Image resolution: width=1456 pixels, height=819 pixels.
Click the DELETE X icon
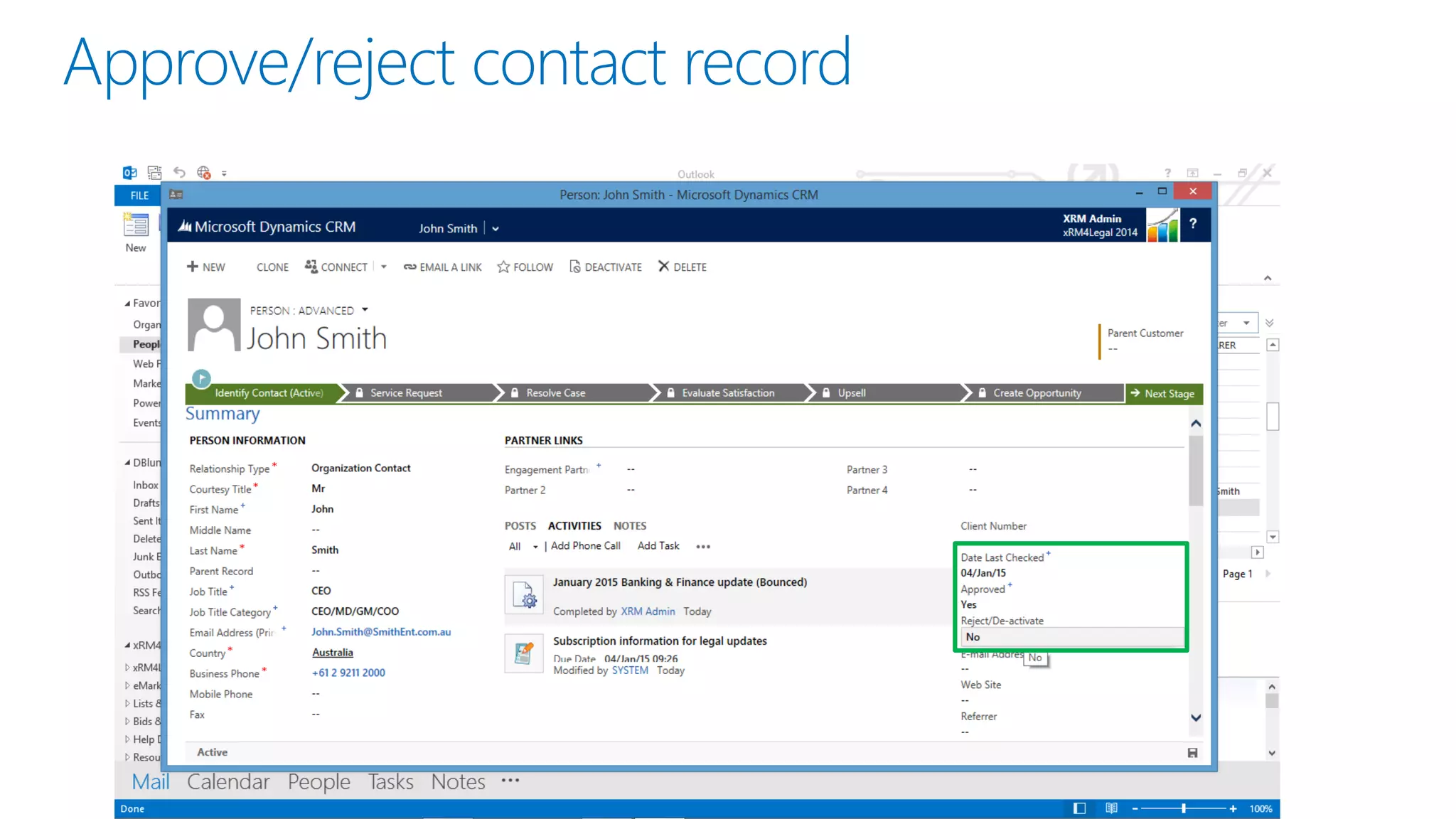pyautogui.click(x=663, y=267)
